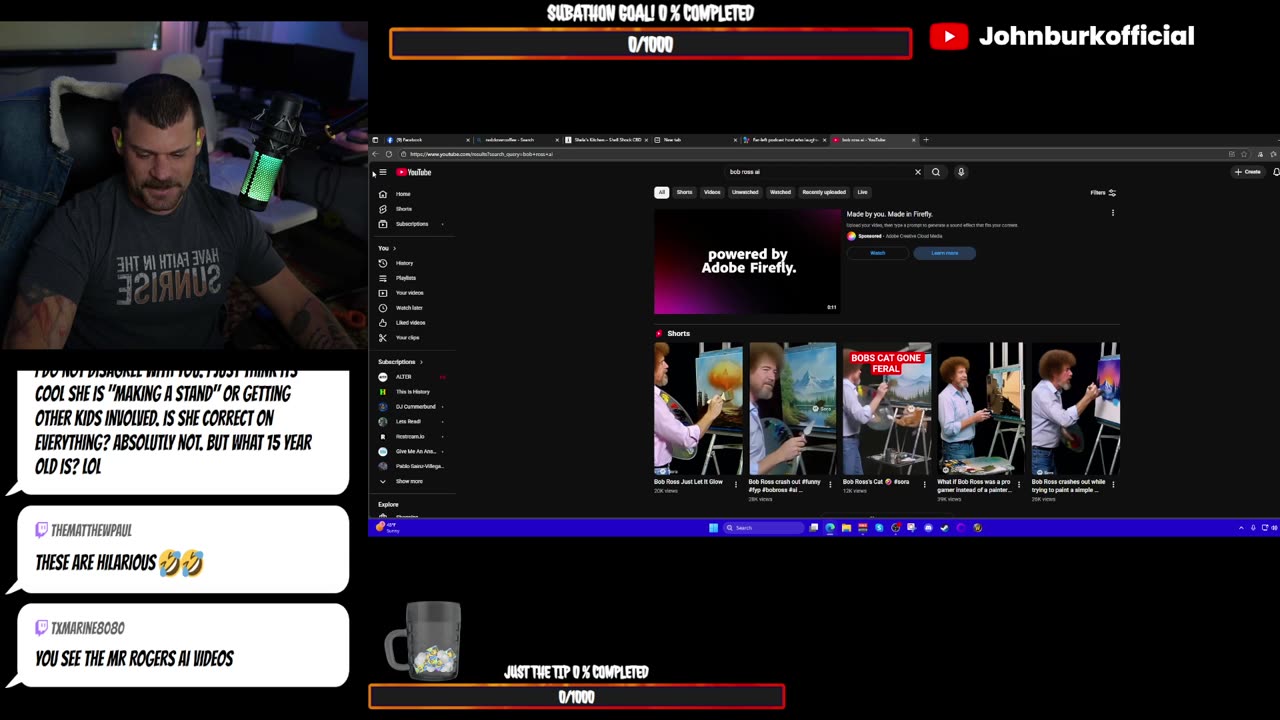Select the Videos filter chip
1280x720 pixels.
point(712,192)
